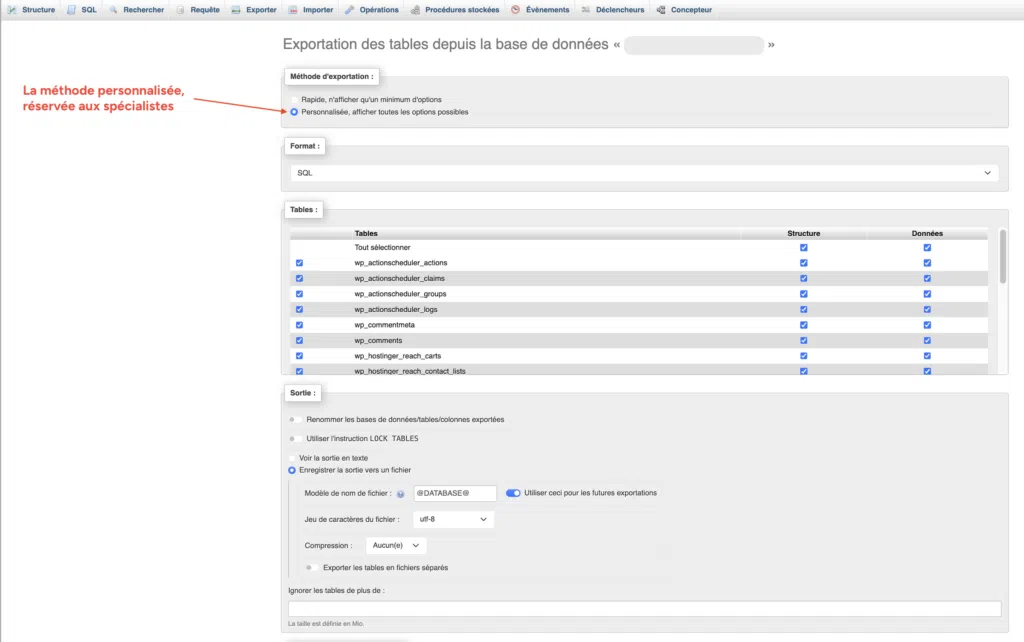Toggle Utiliser ceci pour les futures exportations
1024x642 pixels.
513,493
